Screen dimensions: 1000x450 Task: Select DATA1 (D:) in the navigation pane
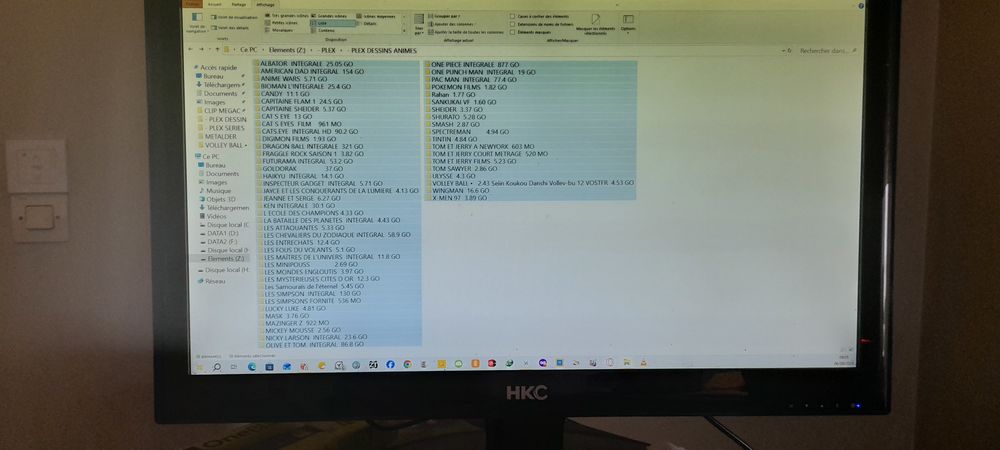(219, 233)
